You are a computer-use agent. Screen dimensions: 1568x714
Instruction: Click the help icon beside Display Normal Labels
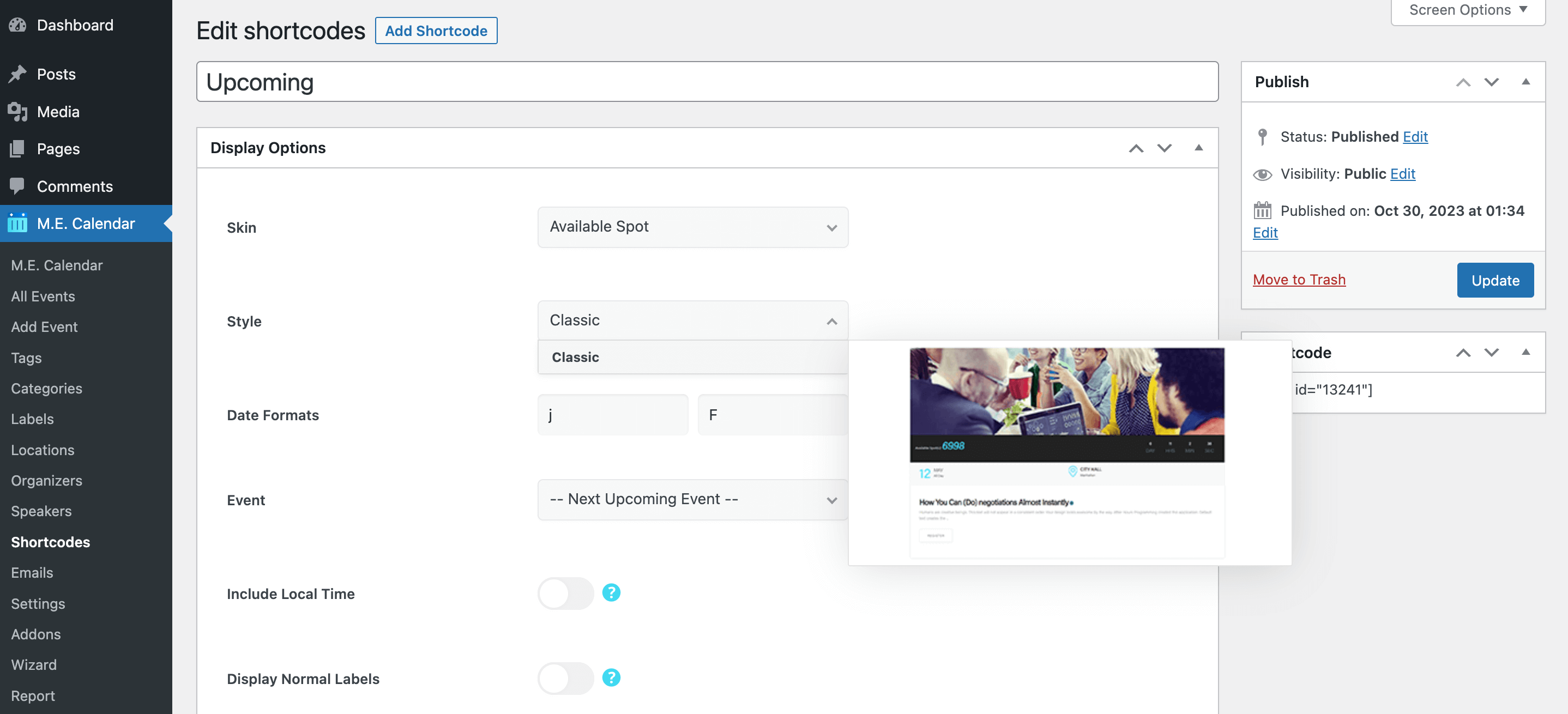pyautogui.click(x=611, y=677)
